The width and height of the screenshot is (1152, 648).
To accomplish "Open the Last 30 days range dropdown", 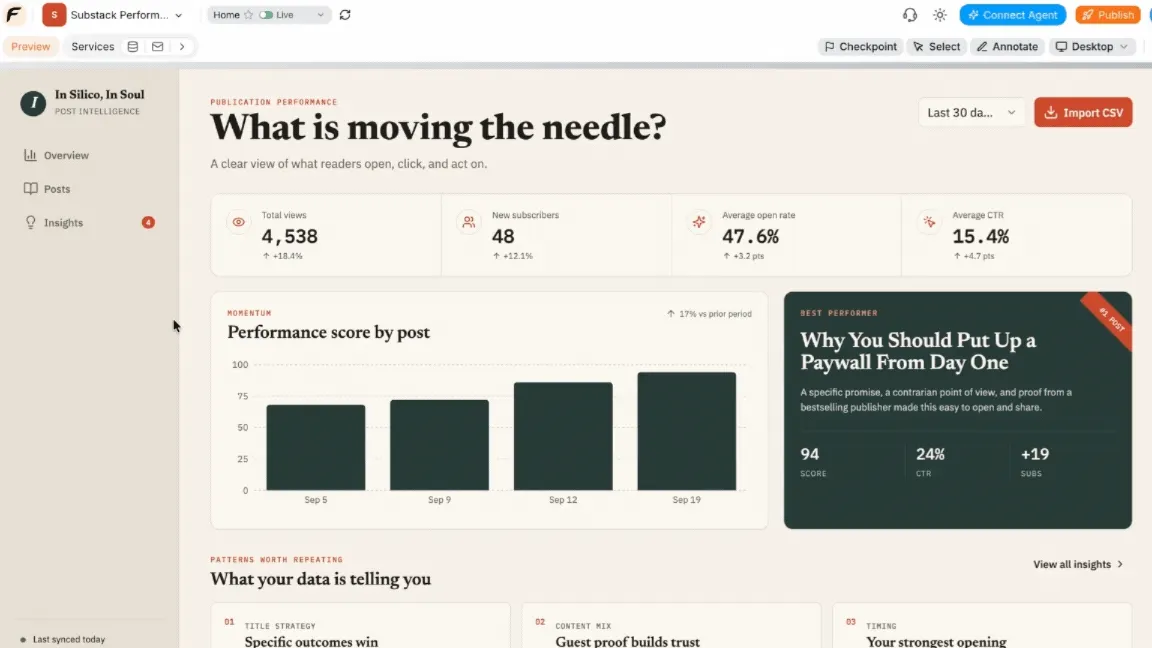I will 971,112.
